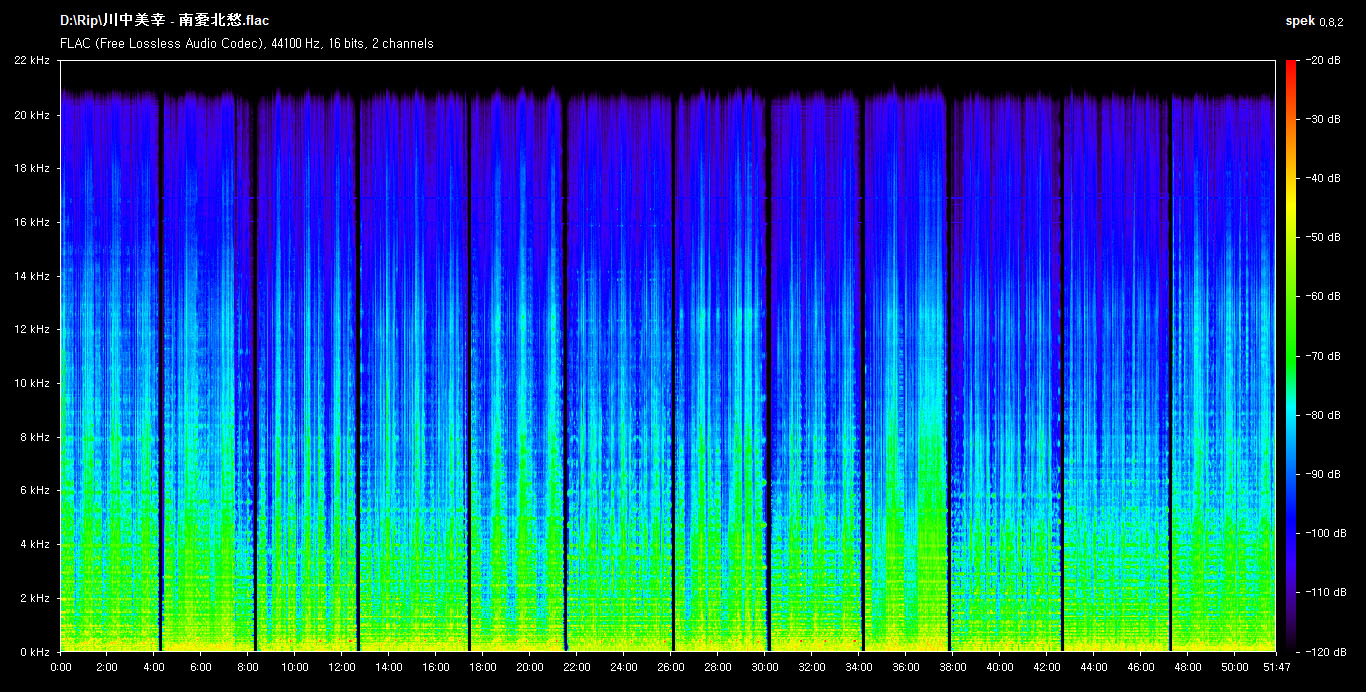1366x692 pixels.
Task: Click the 0:00 time axis label
Action: pyautogui.click(x=60, y=667)
